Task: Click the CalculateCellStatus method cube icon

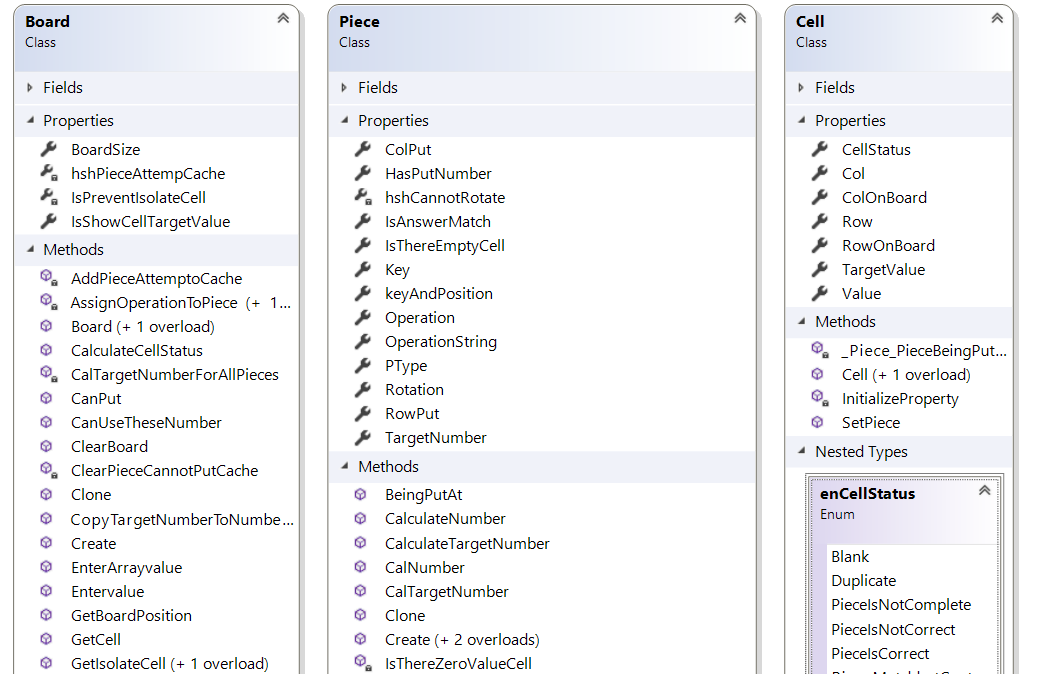Action: [x=46, y=350]
